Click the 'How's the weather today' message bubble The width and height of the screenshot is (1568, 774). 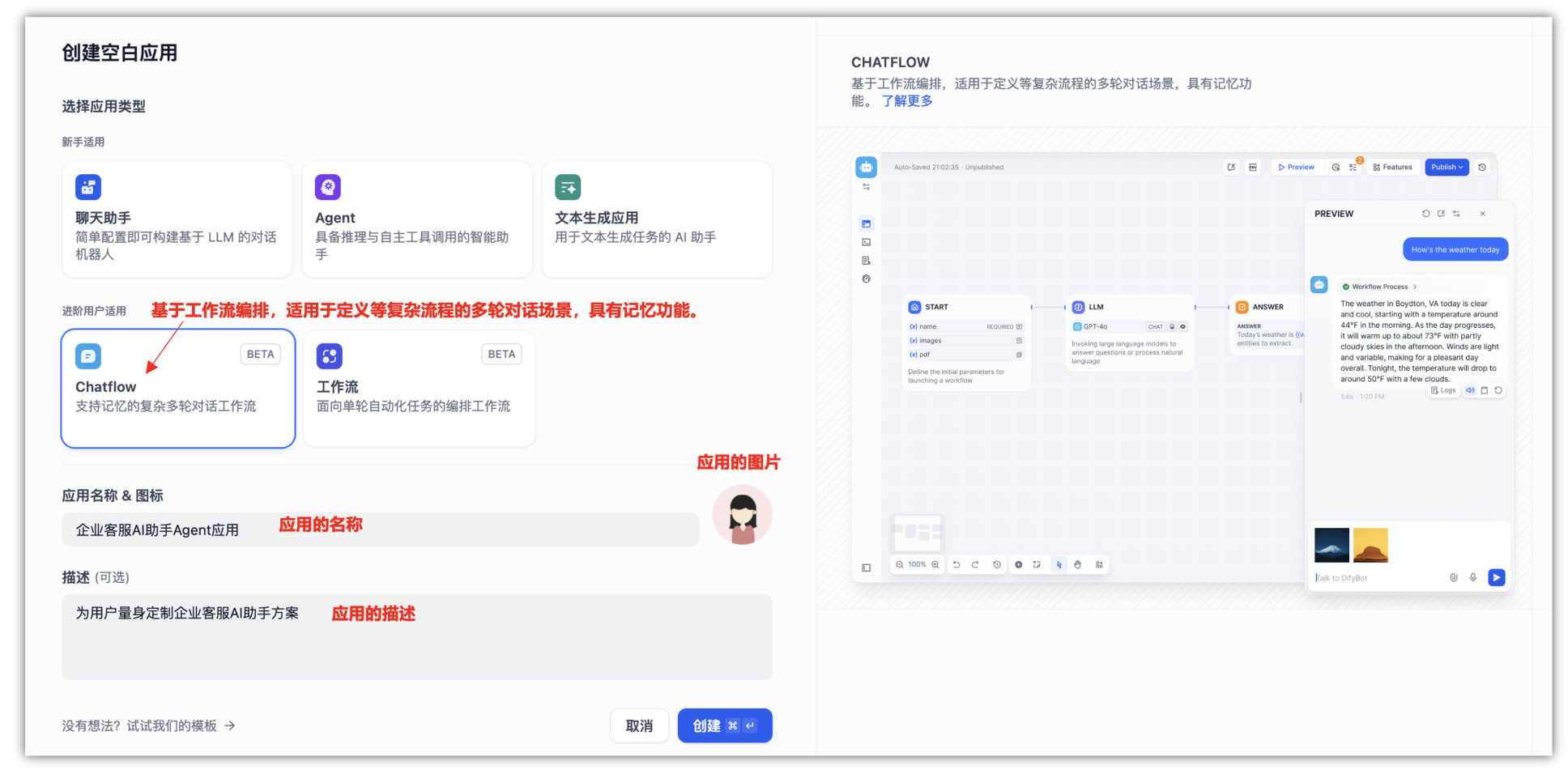(1455, 249)
